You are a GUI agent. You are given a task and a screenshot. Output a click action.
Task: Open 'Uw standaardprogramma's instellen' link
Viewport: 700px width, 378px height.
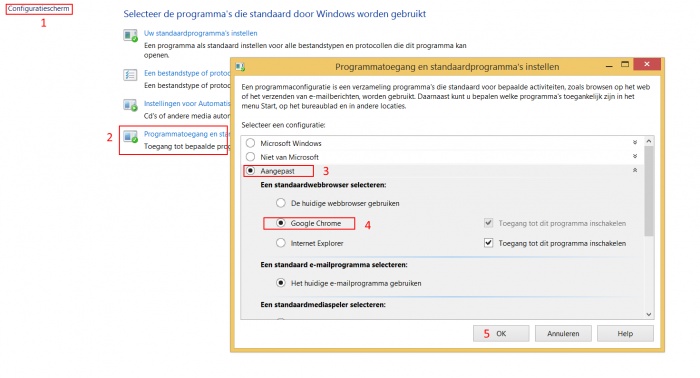(200, 33)
